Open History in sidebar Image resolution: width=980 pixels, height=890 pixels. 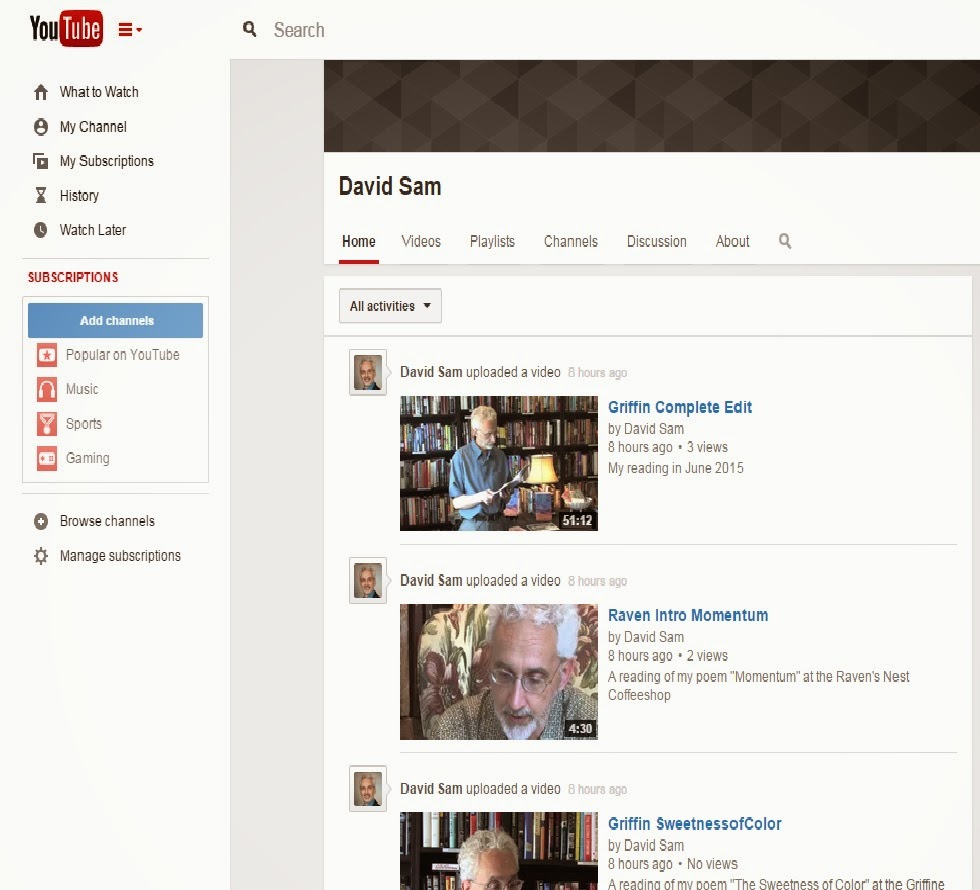pos(79,196)
